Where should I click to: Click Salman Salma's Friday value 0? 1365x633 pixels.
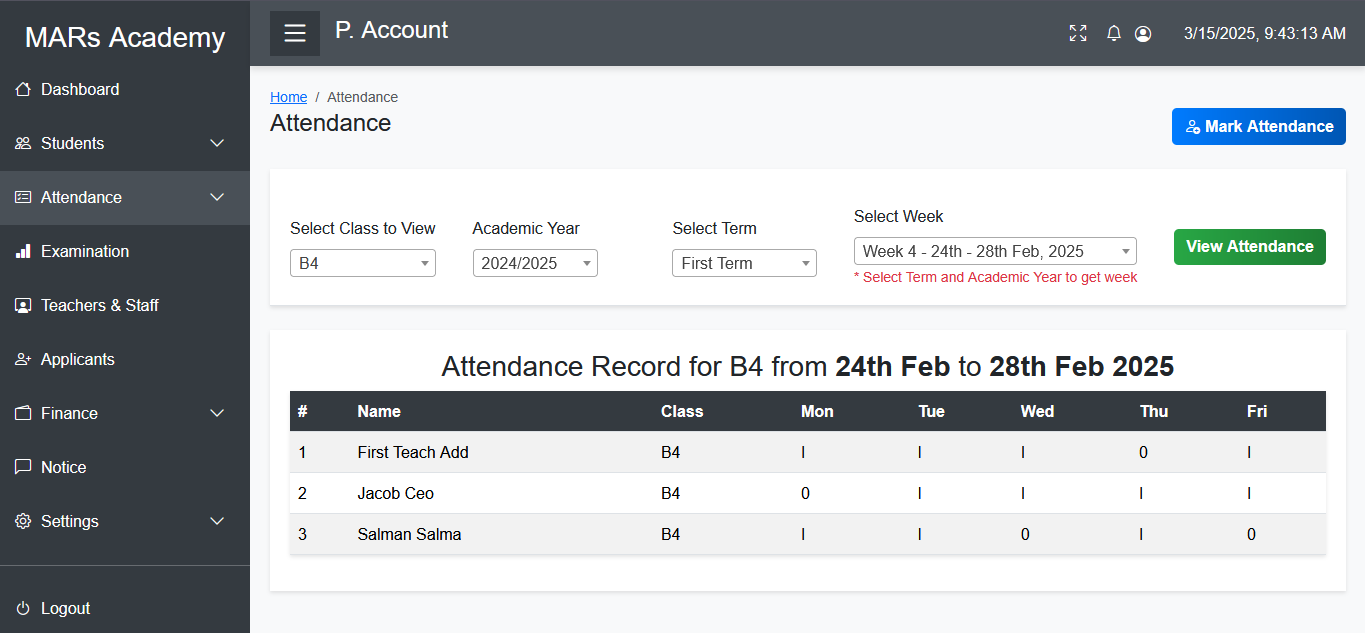pyautogui.click(x=1251, y=534)
